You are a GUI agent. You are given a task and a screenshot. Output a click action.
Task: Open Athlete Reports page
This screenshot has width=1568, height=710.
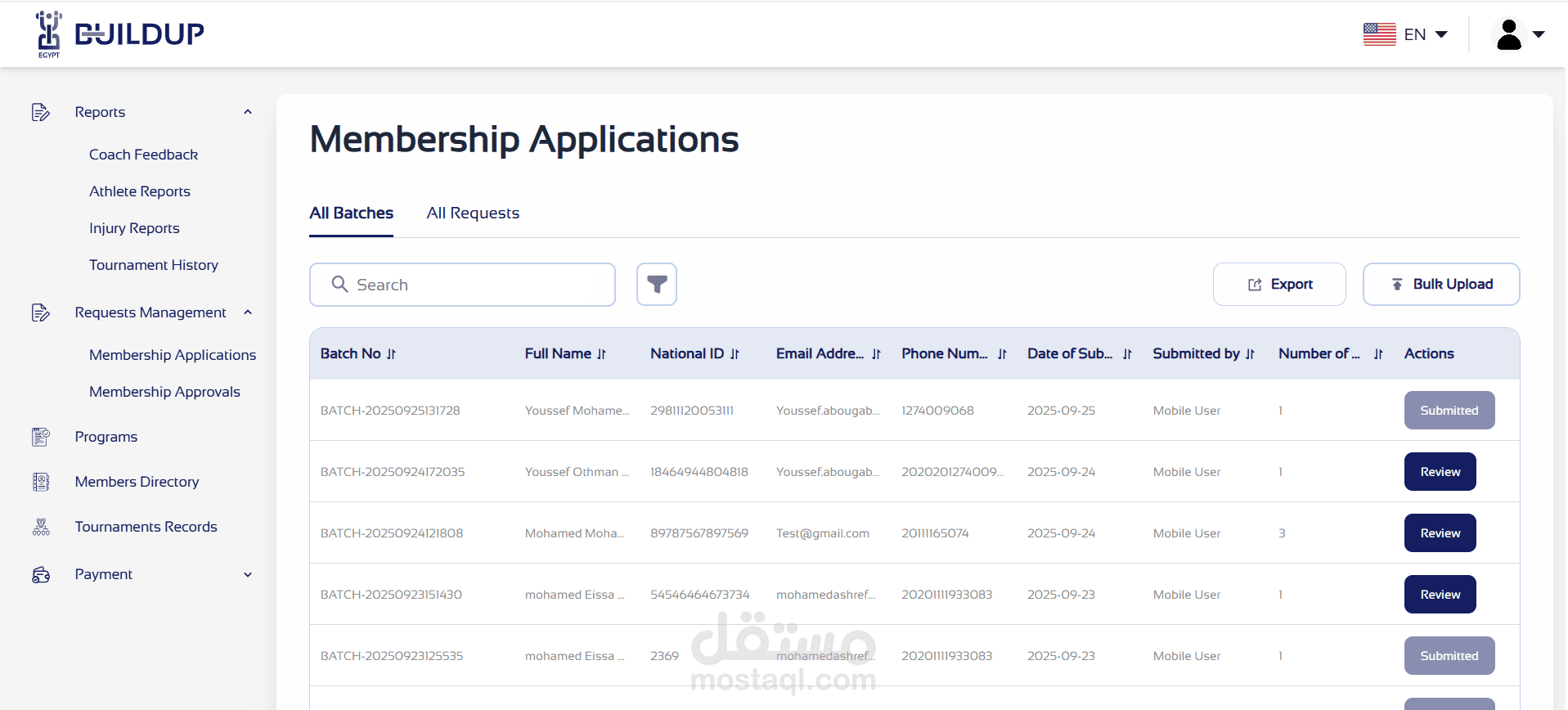tap(140, 191)
